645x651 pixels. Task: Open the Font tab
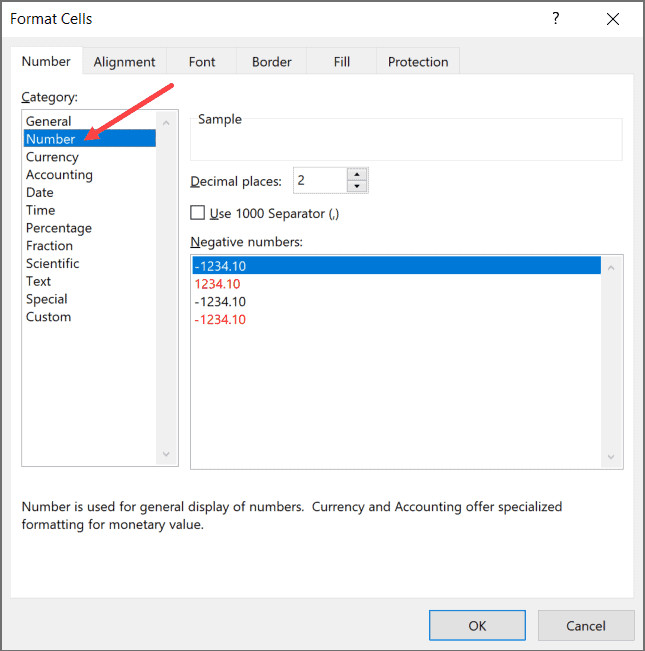tap(202, 62)
